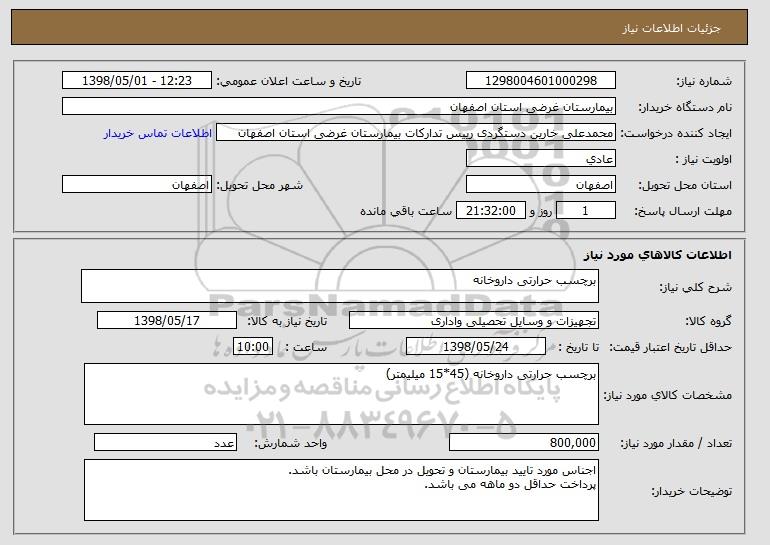Click the label تعداد / مقدار مورد نیاز
Screen dimensions: 770x545
(x=676, y=443)
